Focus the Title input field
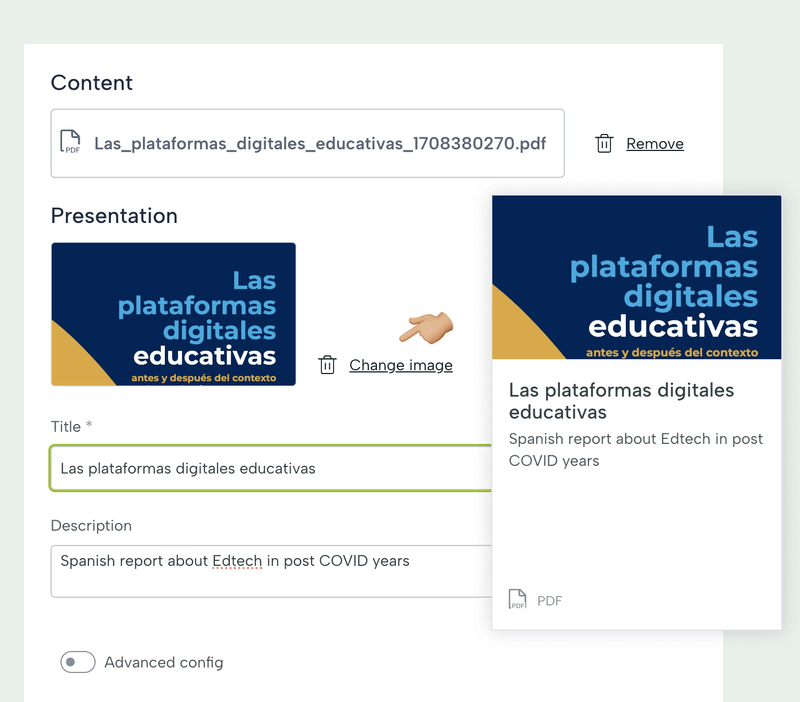 [x=270, y=468]
